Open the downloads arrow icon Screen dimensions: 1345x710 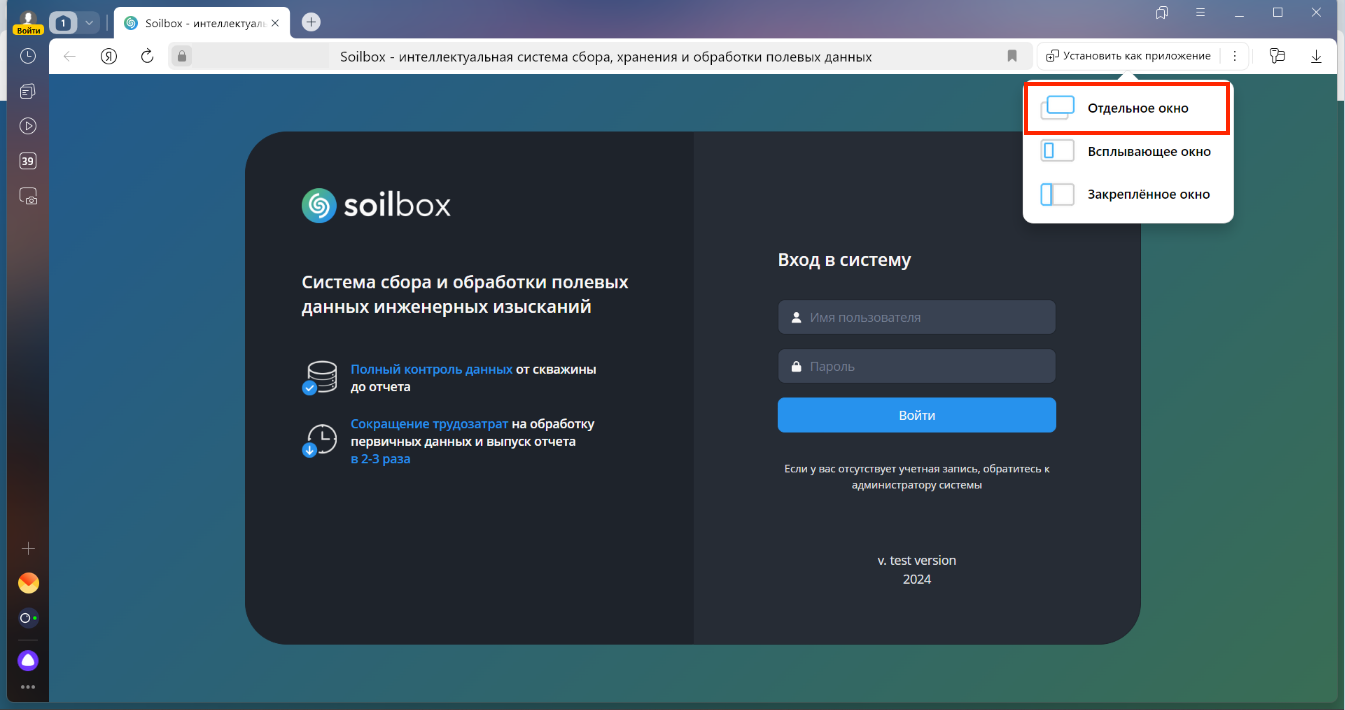(x=1316, y=56)
